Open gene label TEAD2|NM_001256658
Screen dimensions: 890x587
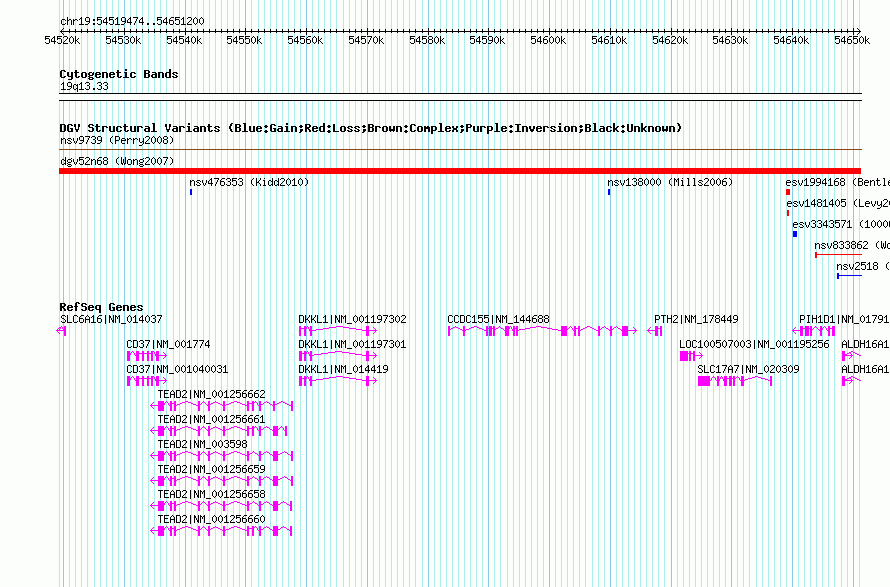coord(211,494)
